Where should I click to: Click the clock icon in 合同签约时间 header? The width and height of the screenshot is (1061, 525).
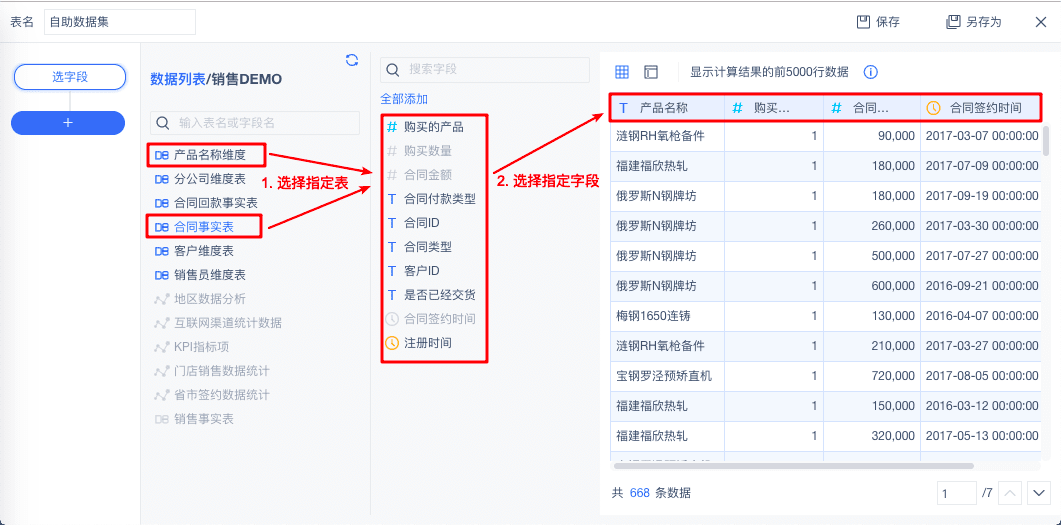tap(934, 108)
